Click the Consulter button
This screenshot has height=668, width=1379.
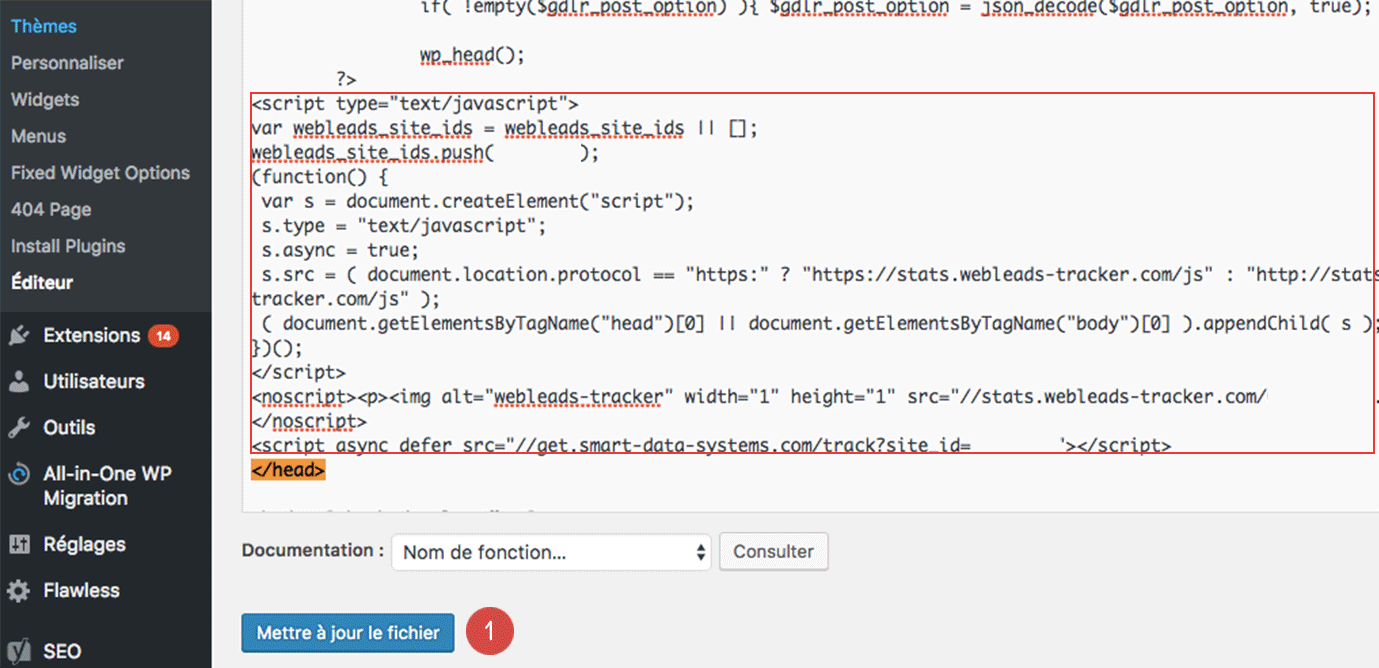pyautogui.click(x=773, y=551)
